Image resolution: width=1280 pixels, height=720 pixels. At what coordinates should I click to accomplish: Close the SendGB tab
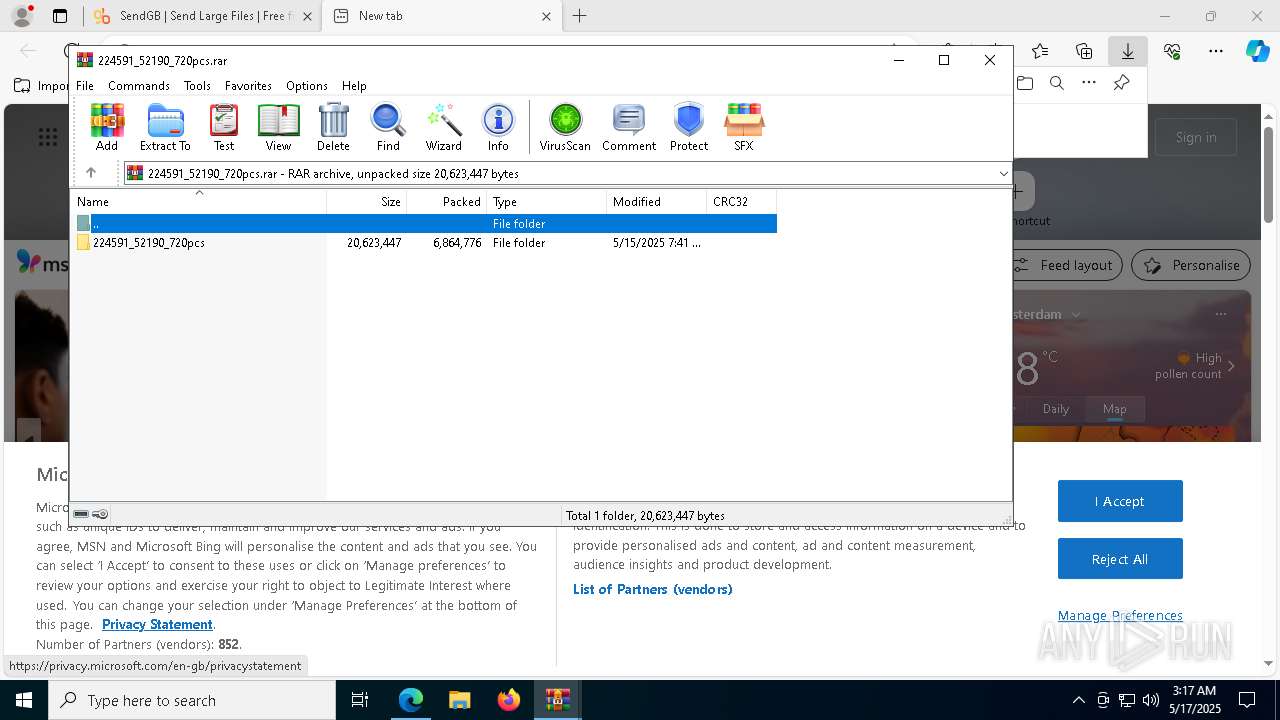tap(307, 16)
